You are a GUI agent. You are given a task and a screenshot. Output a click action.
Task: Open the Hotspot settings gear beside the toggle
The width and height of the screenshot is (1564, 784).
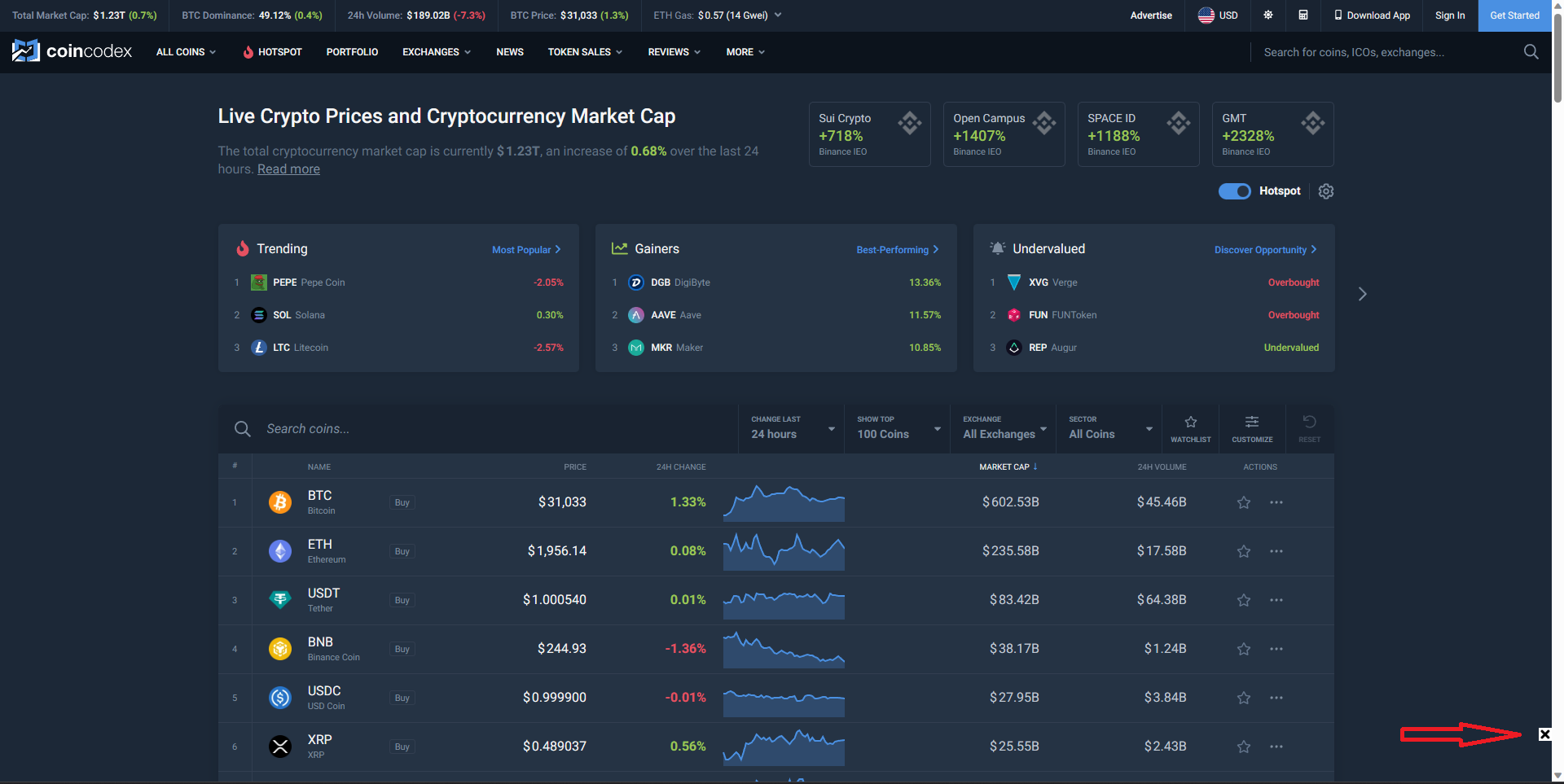click(x=1325, y=191)
